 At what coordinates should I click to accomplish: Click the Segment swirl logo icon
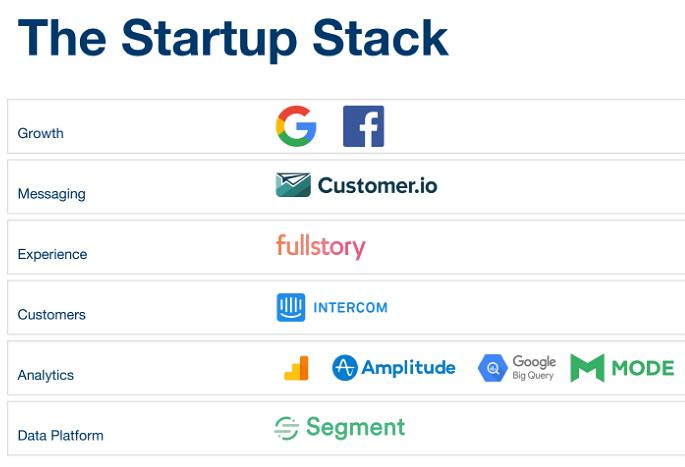tap(287, 428)
